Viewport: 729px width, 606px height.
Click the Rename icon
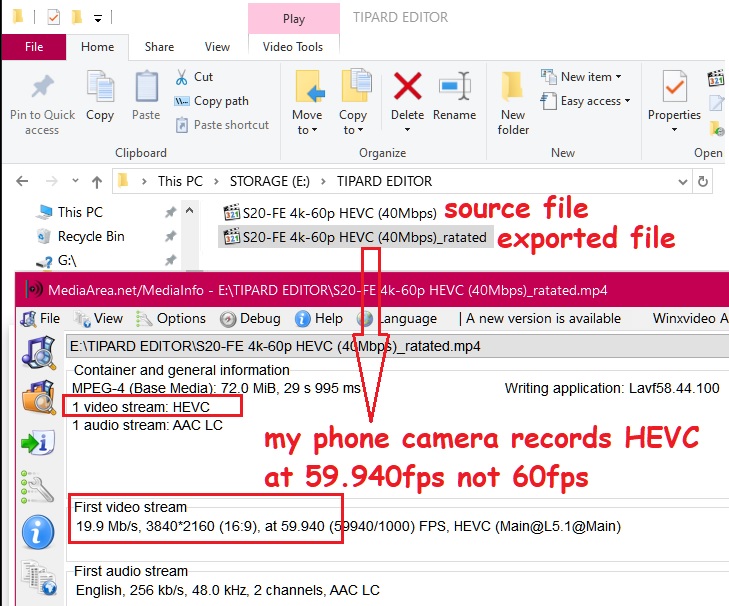click(455, 86)
